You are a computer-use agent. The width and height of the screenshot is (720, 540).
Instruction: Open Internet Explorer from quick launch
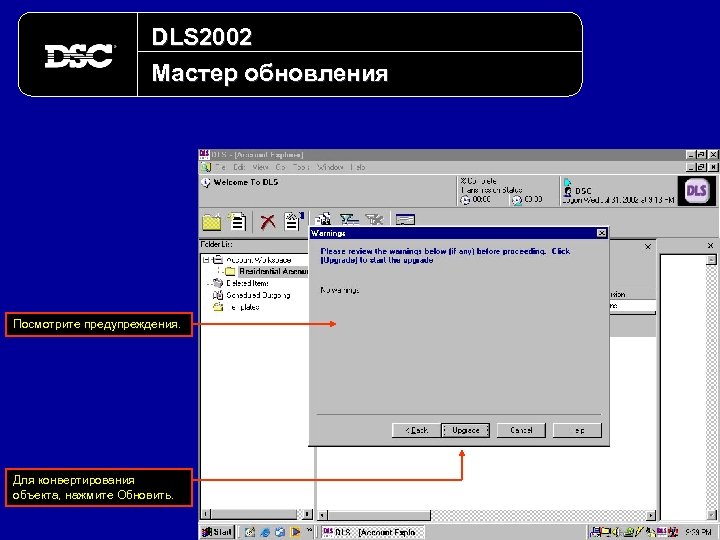pyautogui.click(x=265, y=532)
